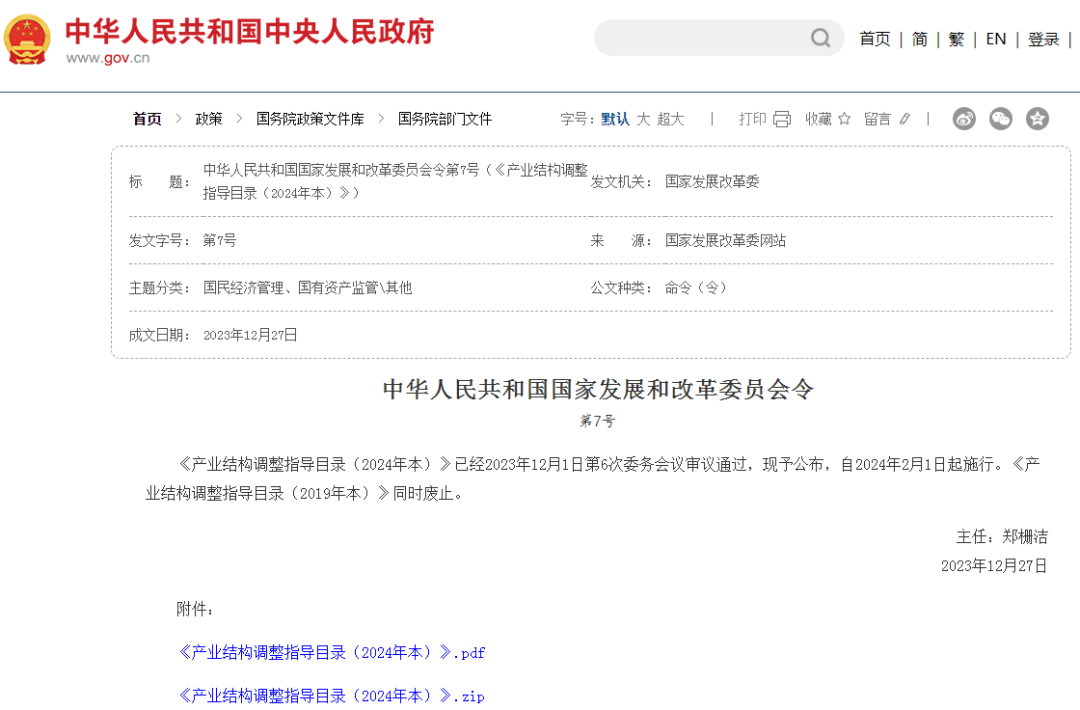Image resolution: width=1080 pixels, height=710 pixels.
Task: Click the search magnifier icon
Action: click(x=820, y=39)
